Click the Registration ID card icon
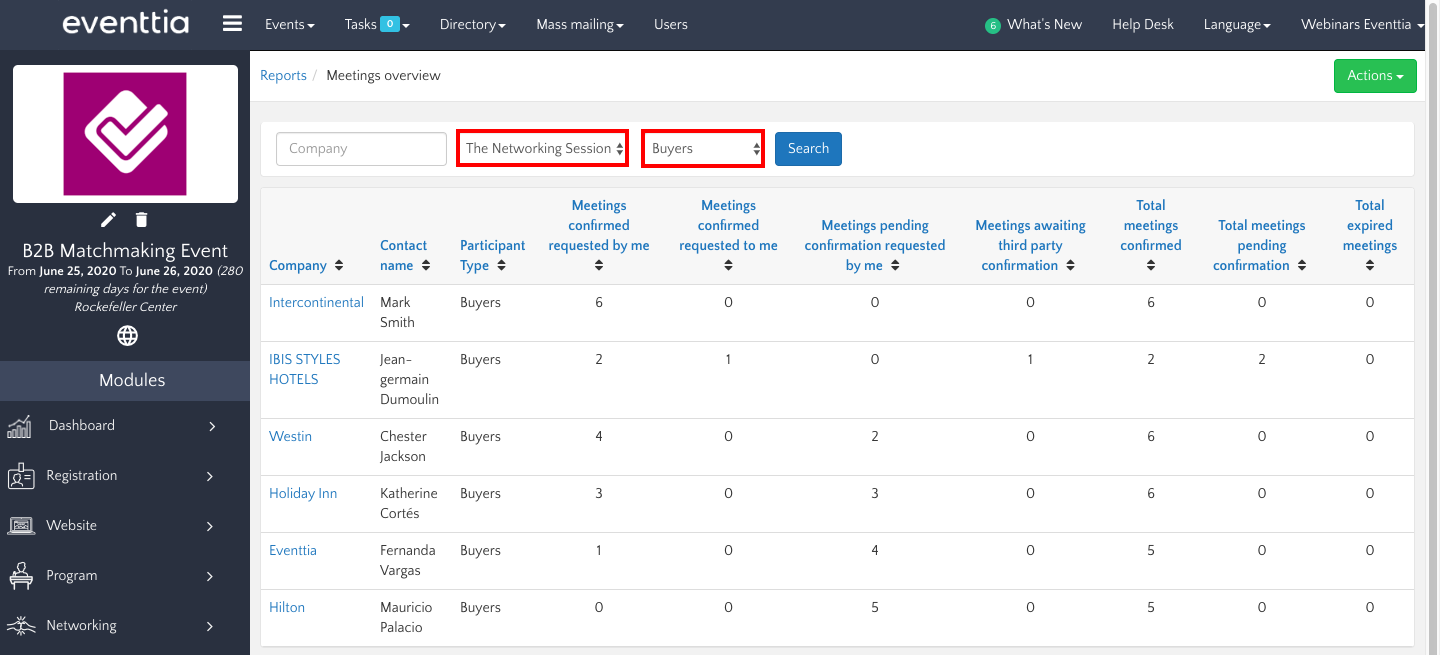 point(21,476)
